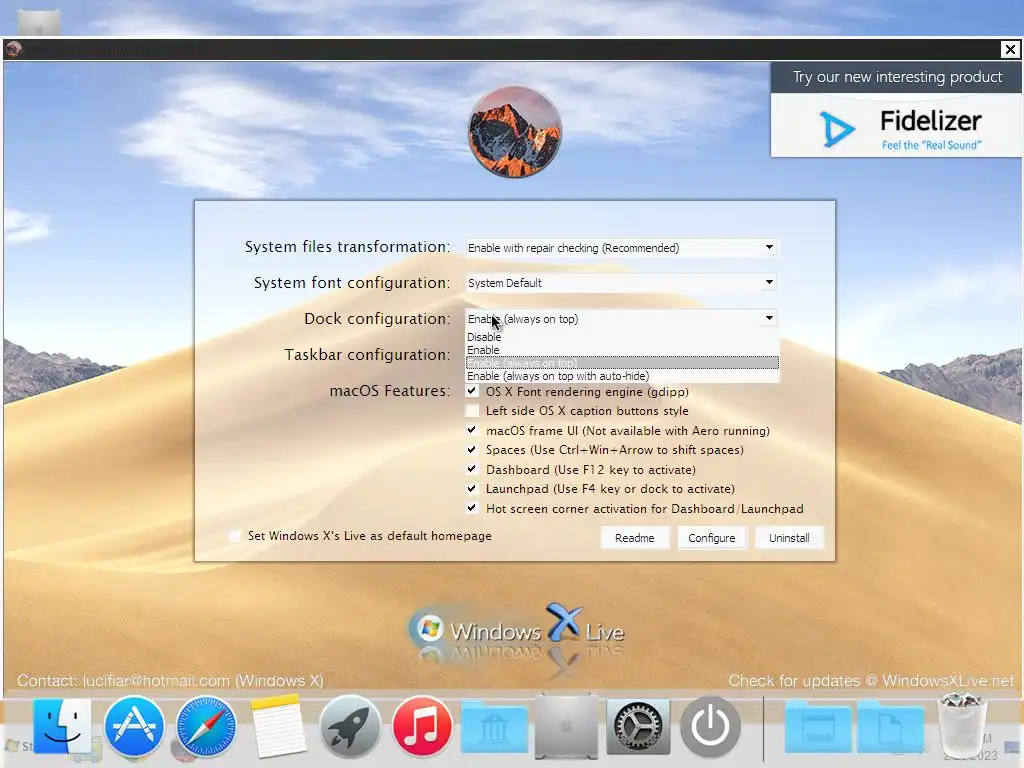
Task: Click the Taskbar configuration label
Action: (x=367, y=355)
